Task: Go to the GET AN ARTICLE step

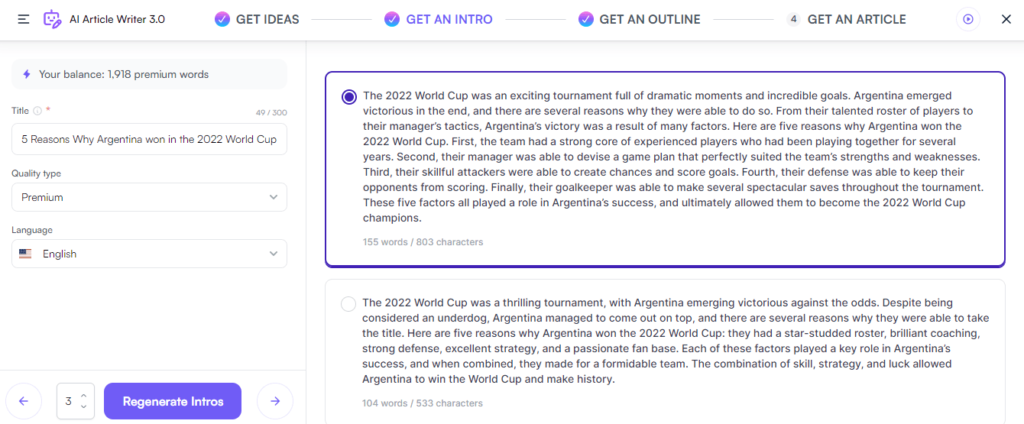Action: (x=856, y=19)
